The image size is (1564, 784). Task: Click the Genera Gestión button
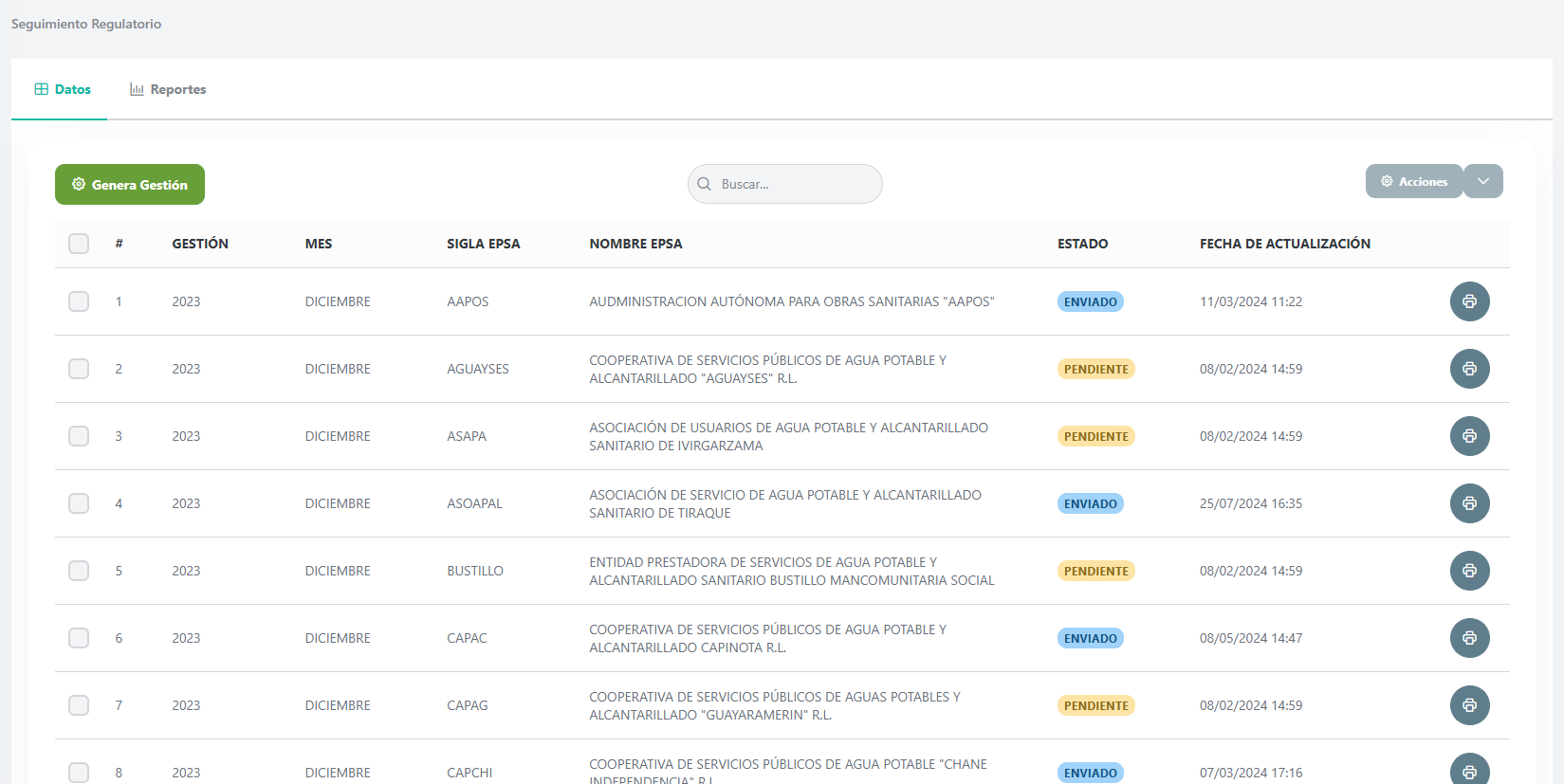coord(130,185)
